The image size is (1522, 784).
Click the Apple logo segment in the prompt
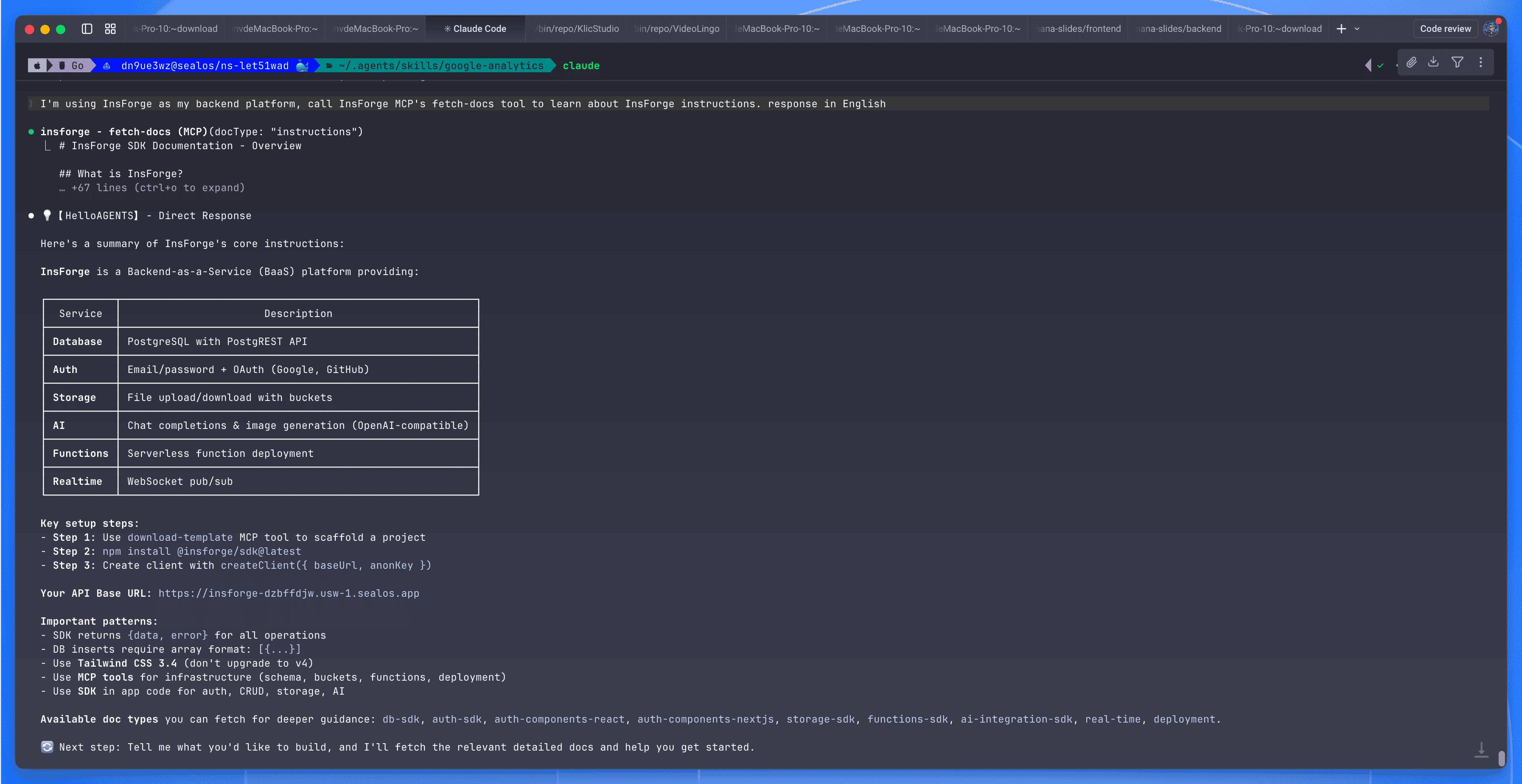click(x=37, y=66)
